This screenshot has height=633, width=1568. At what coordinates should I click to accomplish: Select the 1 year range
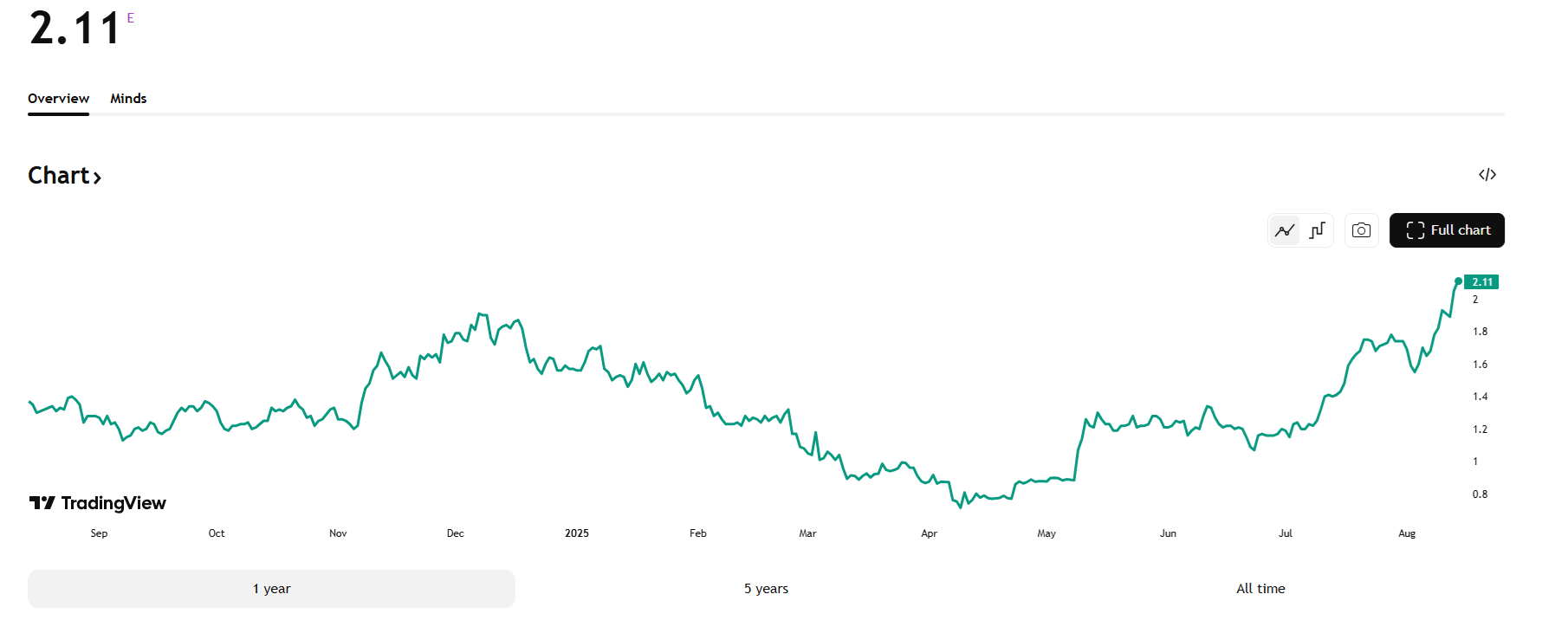271,589
